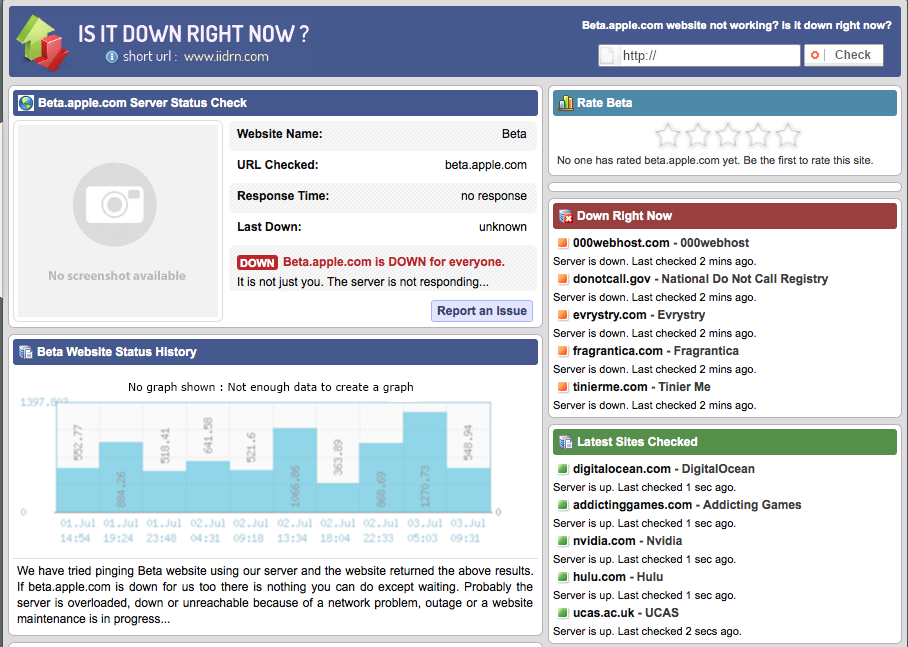Click the green status icon beside digitalocean.com
908x647 pixels.
click(562, 469)
